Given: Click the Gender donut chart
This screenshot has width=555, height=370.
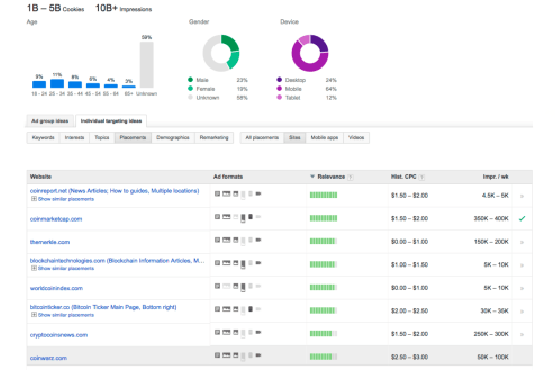Looking at the screenshot, I should coord(221,53).
